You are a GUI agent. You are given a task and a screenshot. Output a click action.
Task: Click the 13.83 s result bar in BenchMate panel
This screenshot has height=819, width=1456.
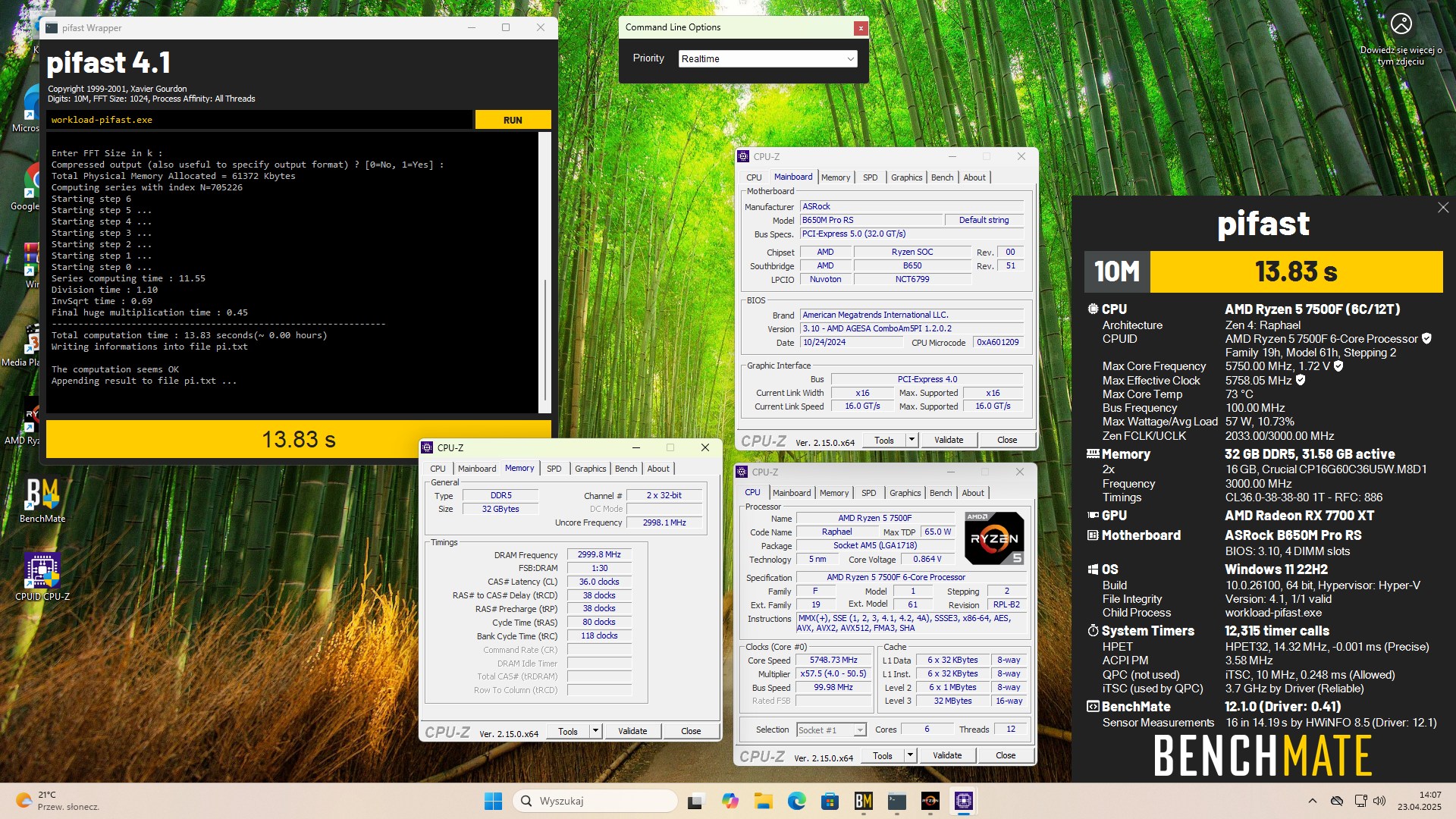[x=1296, y=271]
